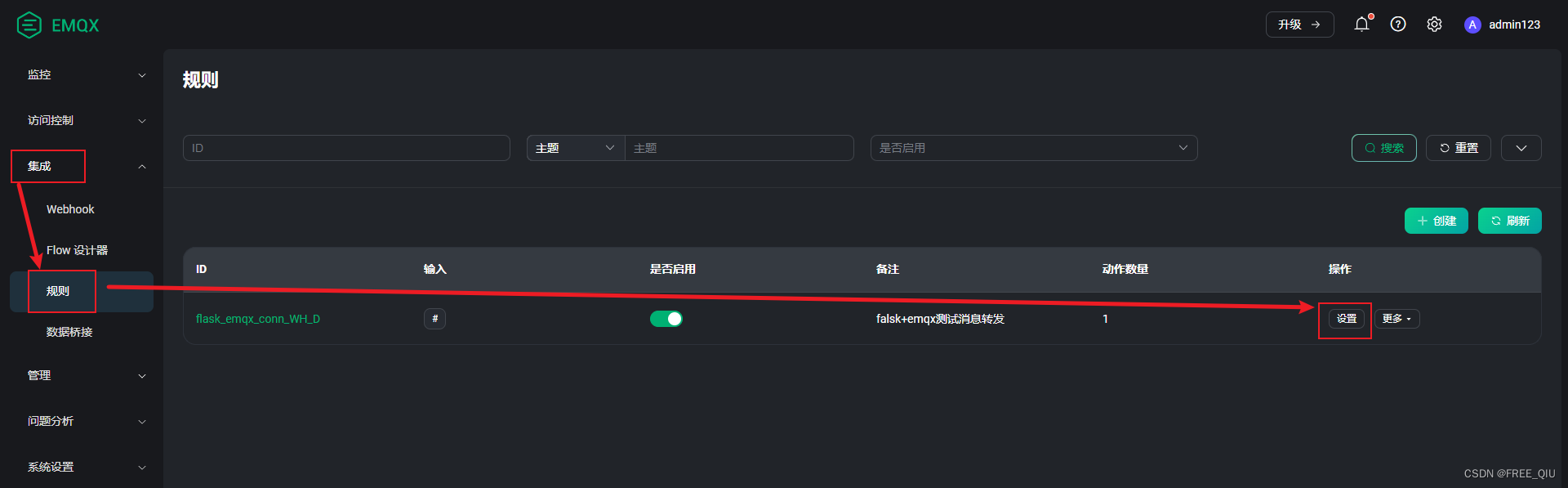Open the Webhook menu item
Screen dimensions: 1568x488
[70, 209]
